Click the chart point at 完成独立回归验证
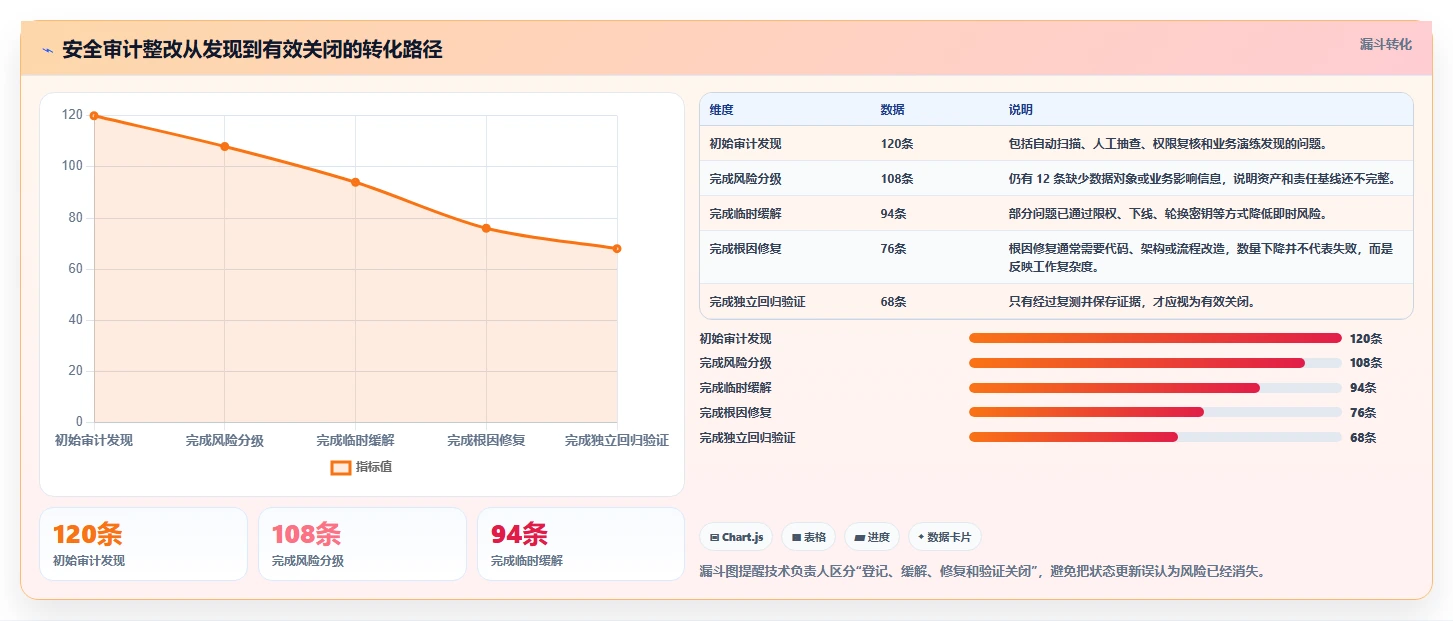 coord(617,249)
